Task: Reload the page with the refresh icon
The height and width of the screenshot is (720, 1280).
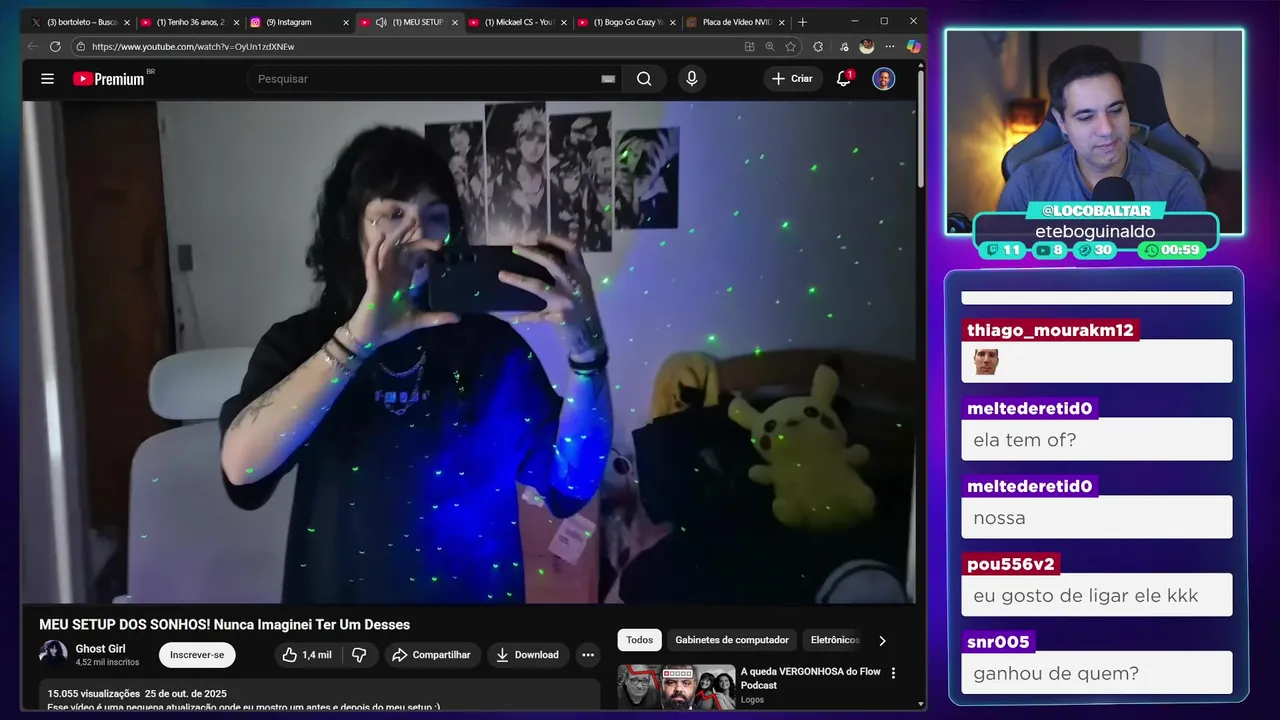Action: [55, 46]
